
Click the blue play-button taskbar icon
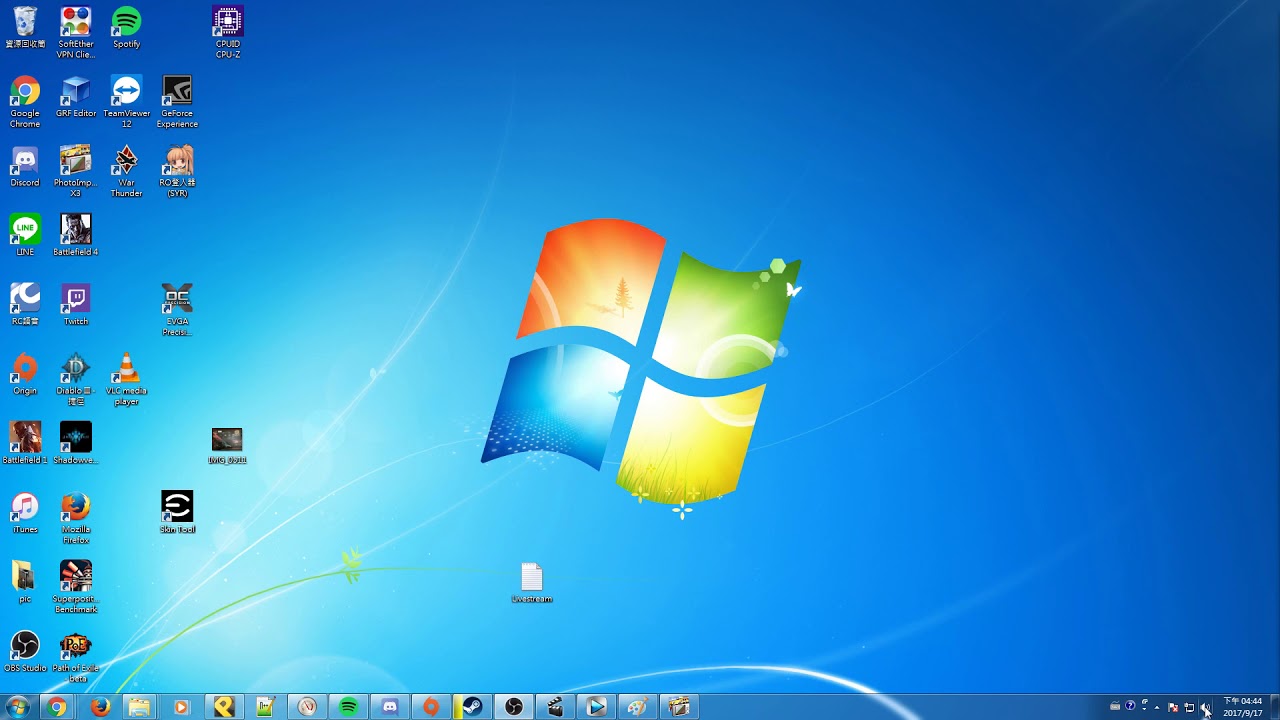tap(597, 707)
